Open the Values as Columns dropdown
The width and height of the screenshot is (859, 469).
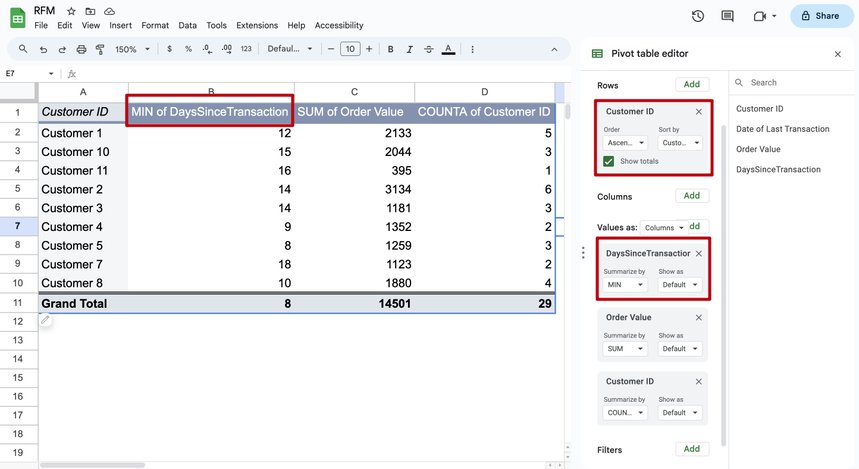click(x=664, y=227)
